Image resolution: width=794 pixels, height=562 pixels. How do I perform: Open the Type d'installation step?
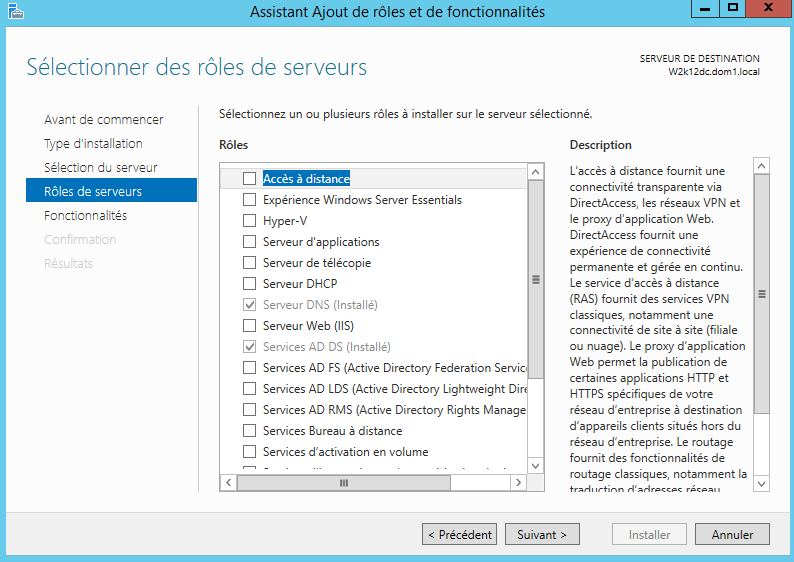[93, 144]
